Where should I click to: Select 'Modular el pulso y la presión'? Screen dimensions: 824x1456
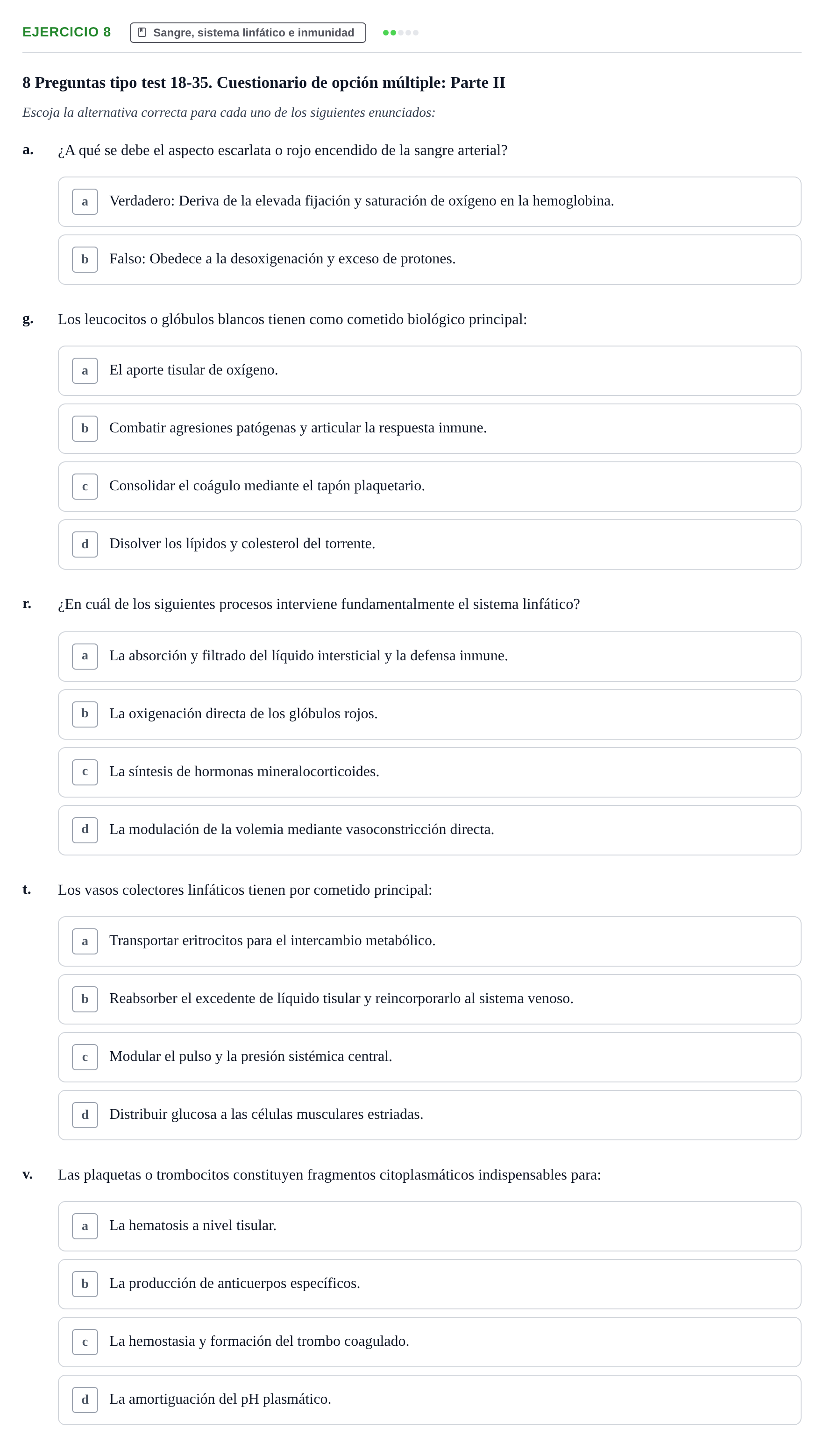(430, 1058)
